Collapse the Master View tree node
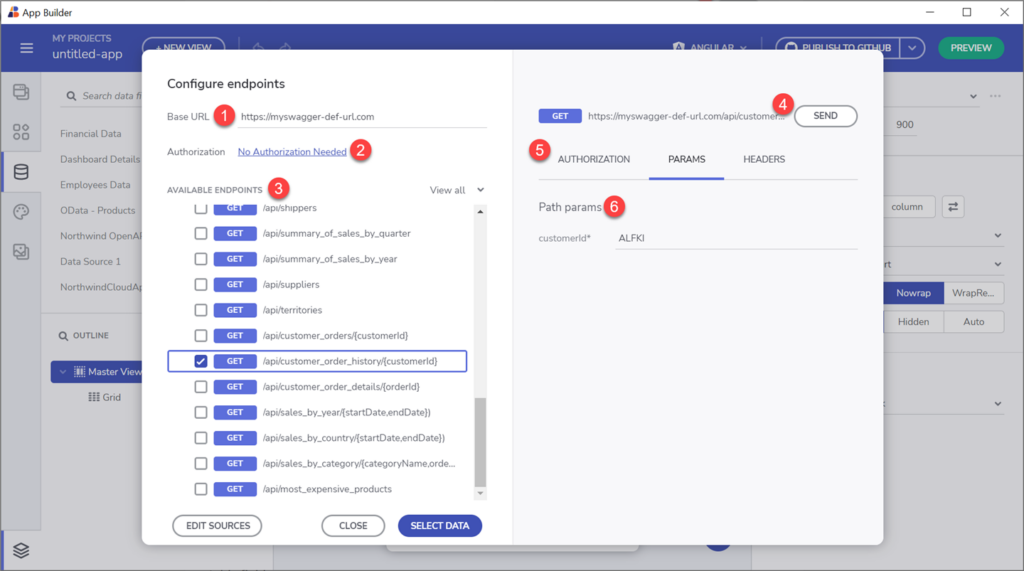Screen dimensions: 1024x571 (x=63, y=372)
